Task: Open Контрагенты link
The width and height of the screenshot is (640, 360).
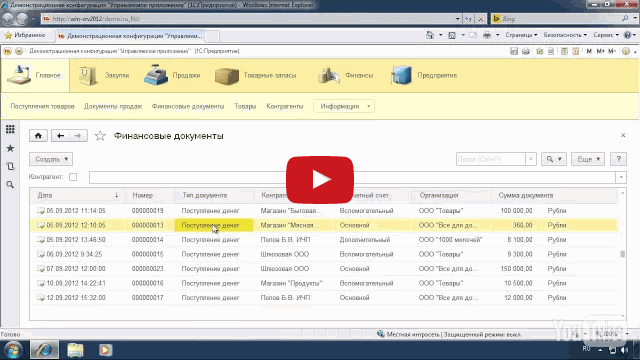Action: coord(285,106)
